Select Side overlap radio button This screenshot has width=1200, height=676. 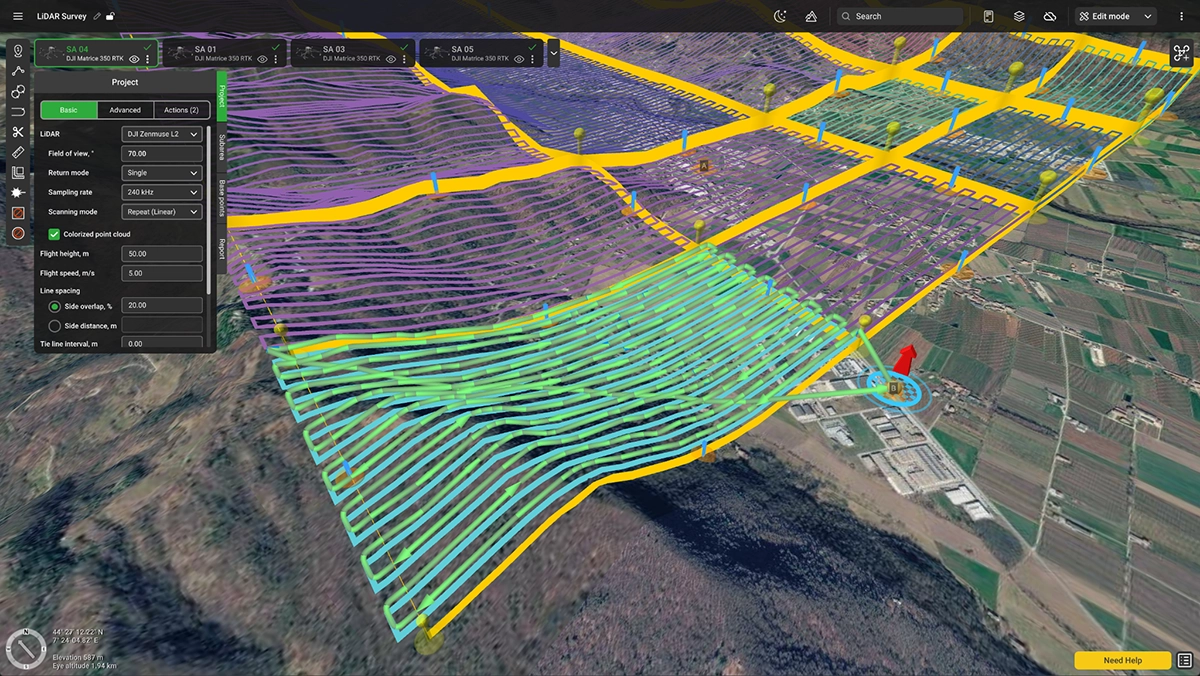pos(54,306)
